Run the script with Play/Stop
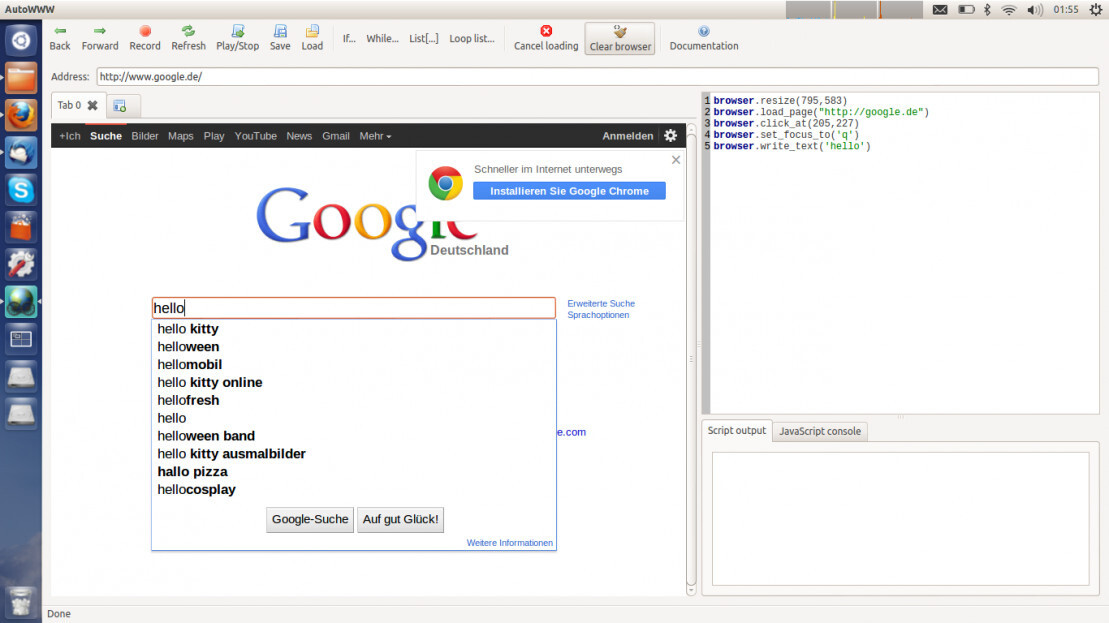1109x623 pixels. tap(238, 38)
